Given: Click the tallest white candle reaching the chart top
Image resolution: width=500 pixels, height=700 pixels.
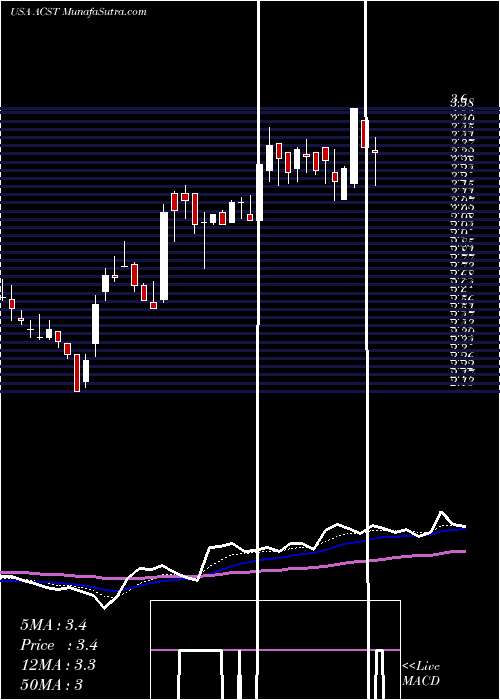Looking at the screenshot, I should [x=354, y=146].
